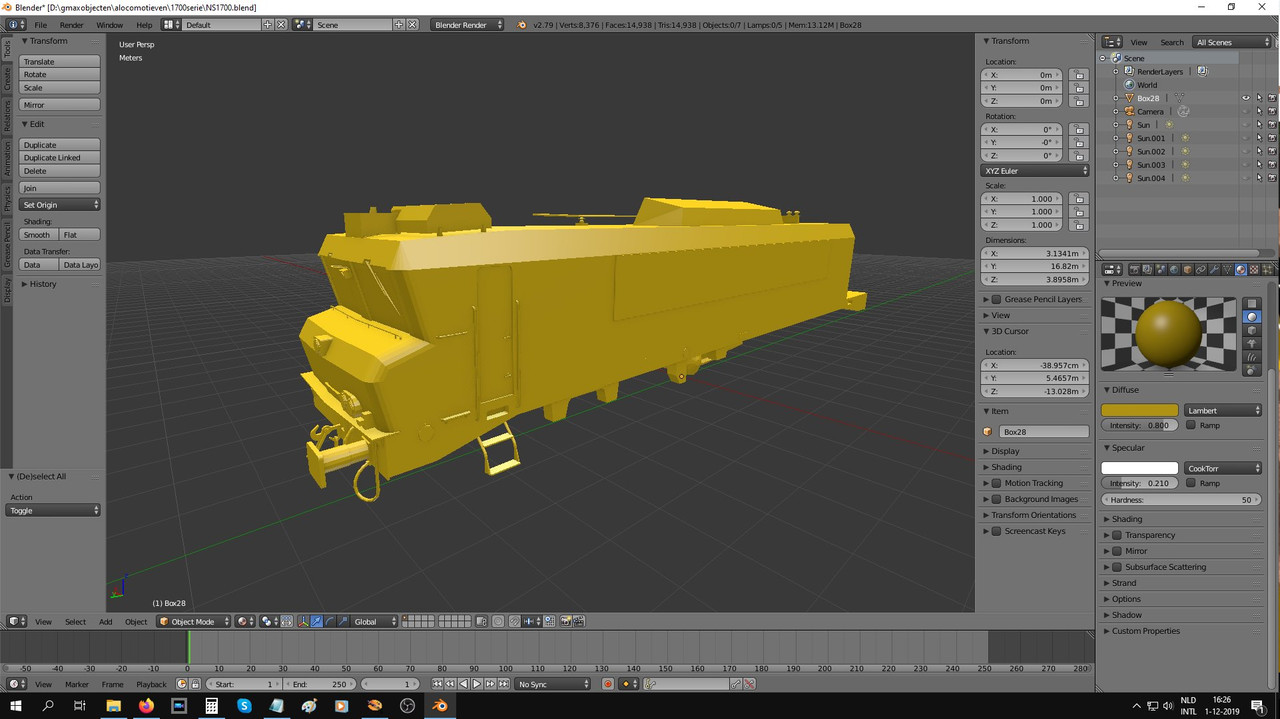
Task: Open the Render properties tab icon
Action: pos(1134,270)
